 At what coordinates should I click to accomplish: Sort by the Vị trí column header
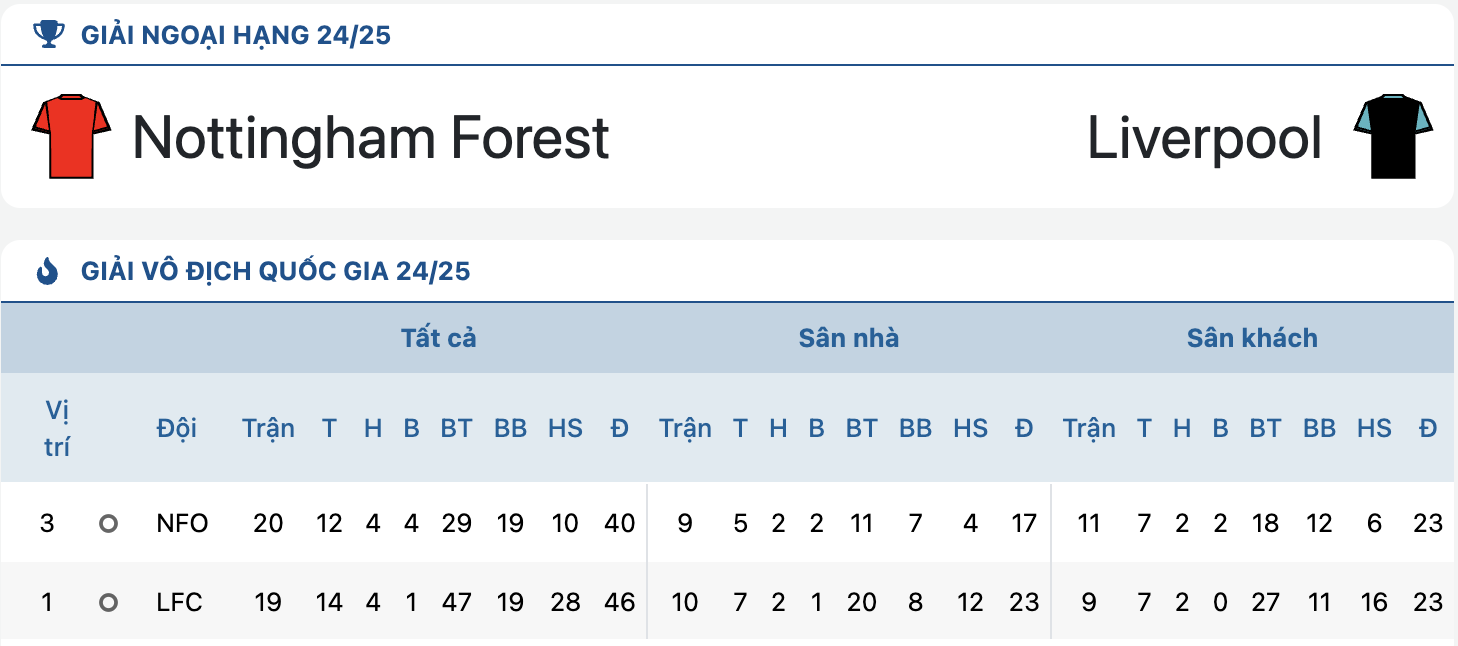(57, 428)
